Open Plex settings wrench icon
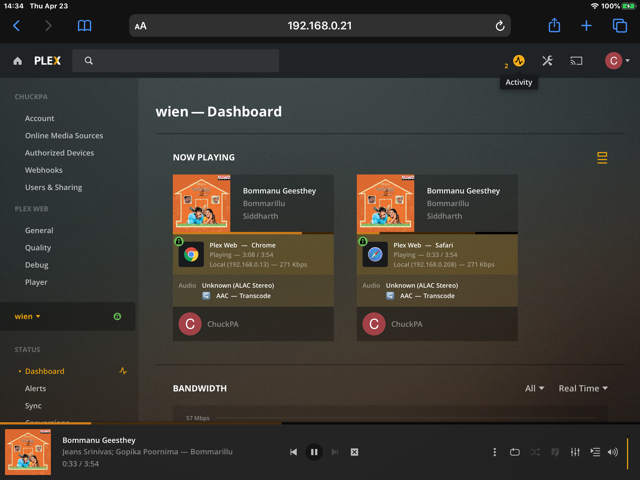The width and height of the screenshot is (640, 480). pos(547,61)
